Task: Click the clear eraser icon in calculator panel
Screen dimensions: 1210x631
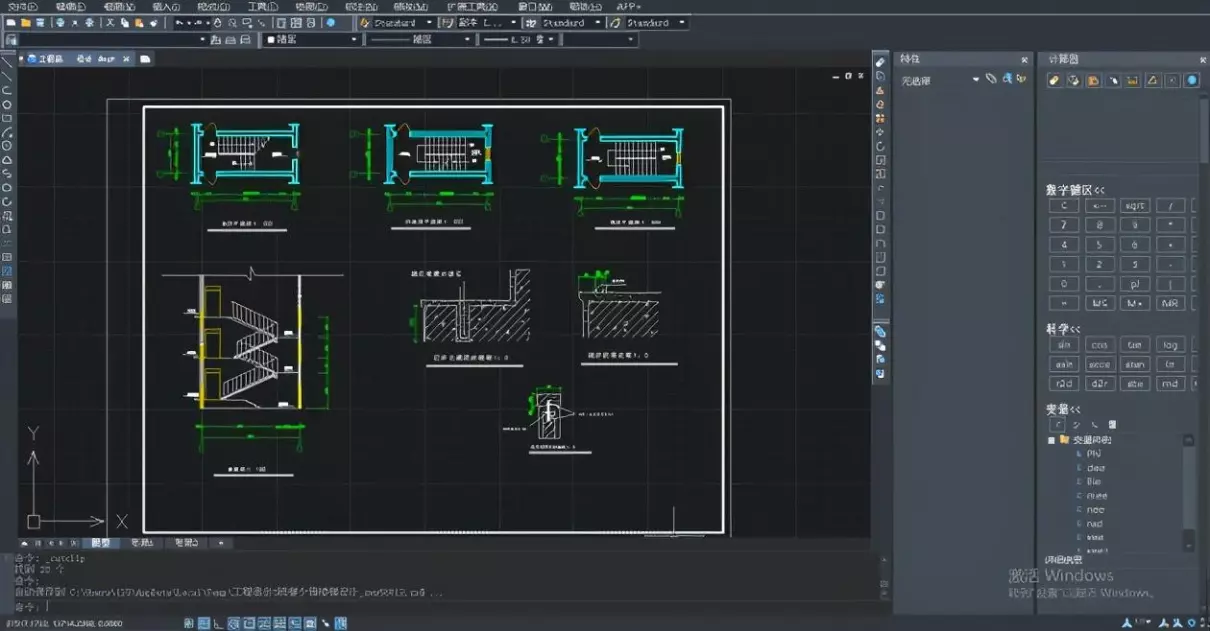Action: pos(1053,80)
